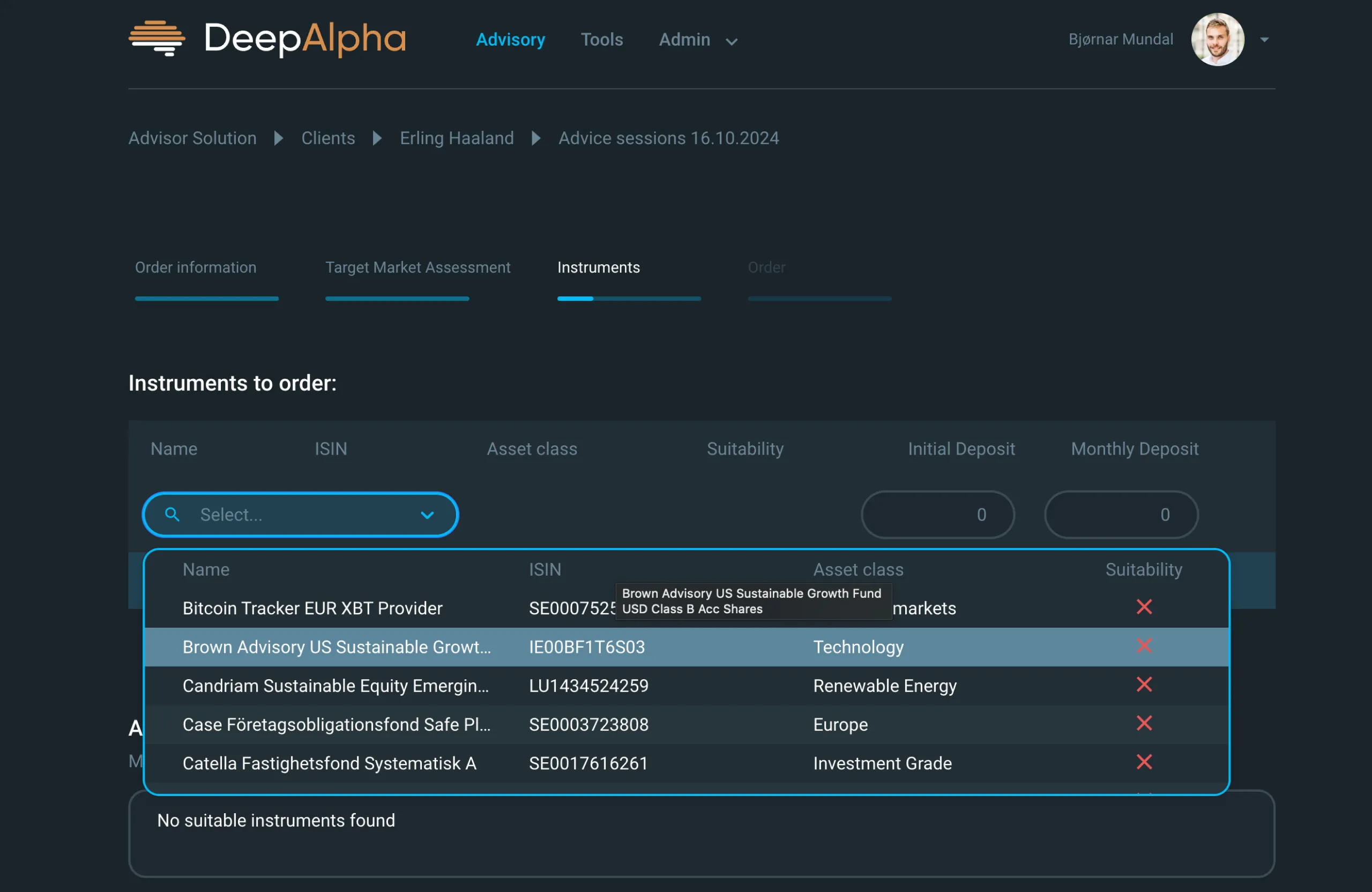The image size is (1372, 892).
Task: Click the Order information progress bar
Action: pyautogui.click(x=206, y=298)
